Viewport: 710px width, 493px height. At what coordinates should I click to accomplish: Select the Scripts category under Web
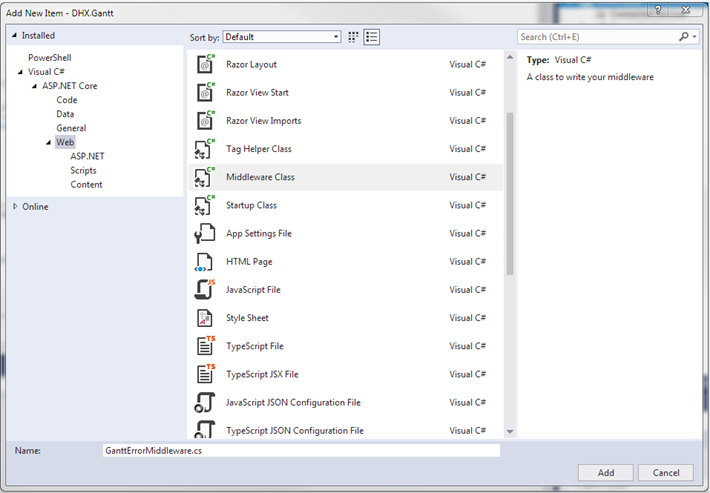point(83,170)
